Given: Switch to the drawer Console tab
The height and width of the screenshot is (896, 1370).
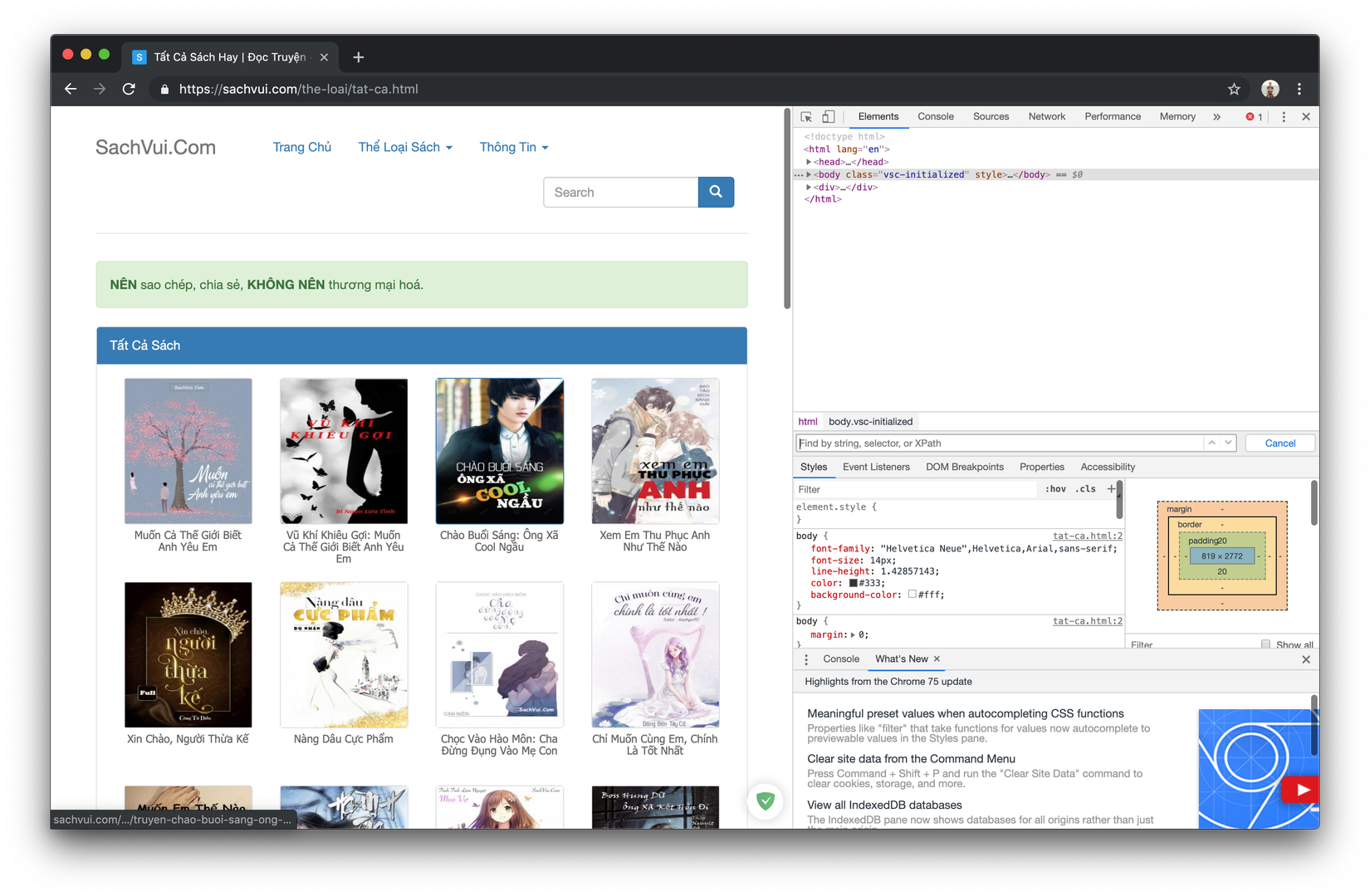Looking at the screenshot, I should (841, 659).
